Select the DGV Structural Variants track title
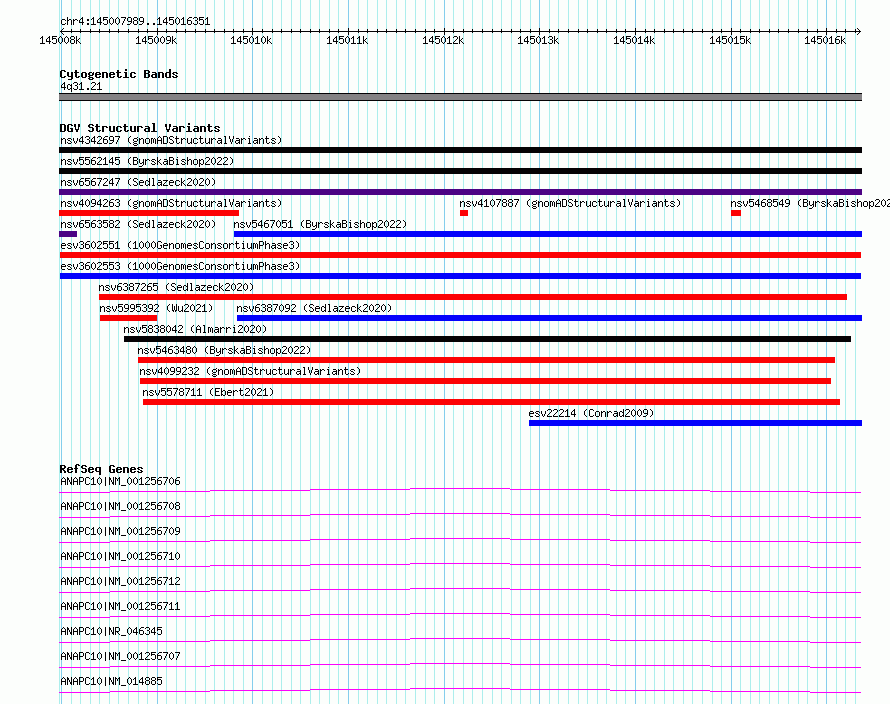890x704 pixels. 140,128
